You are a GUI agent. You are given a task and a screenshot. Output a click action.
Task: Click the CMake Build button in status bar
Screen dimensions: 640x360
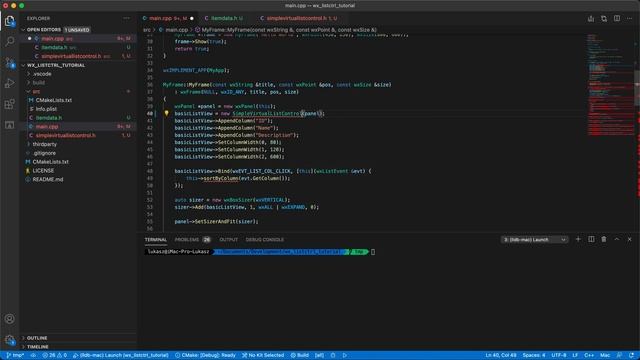(x=300, y=355)
